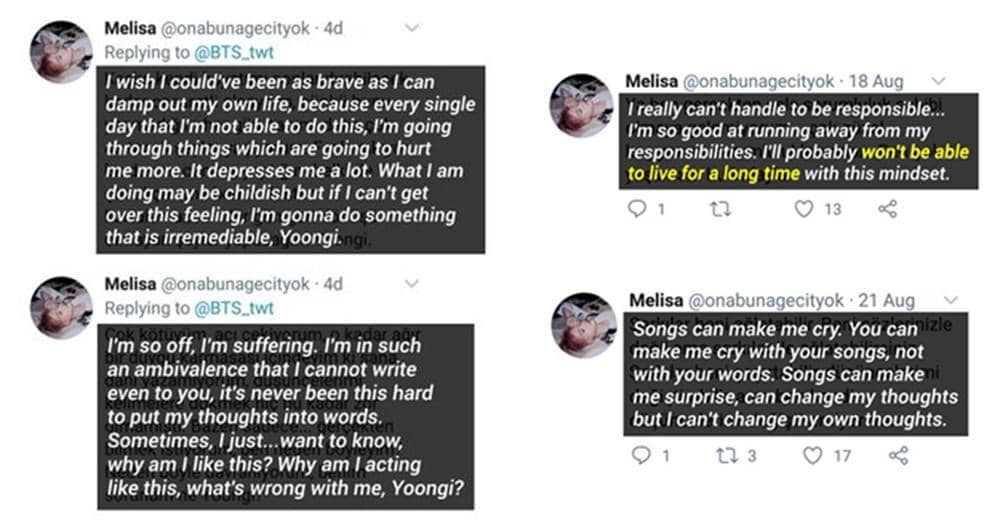Reply to the 18 Aug tweet

[638, 209]
